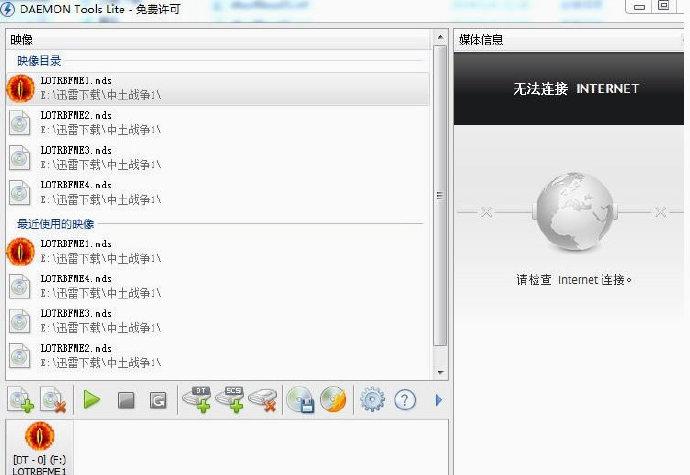The width and height of the screenshot is (690, 475).
Task: Click the 最近使用的映像 section header
Action: 55,224
